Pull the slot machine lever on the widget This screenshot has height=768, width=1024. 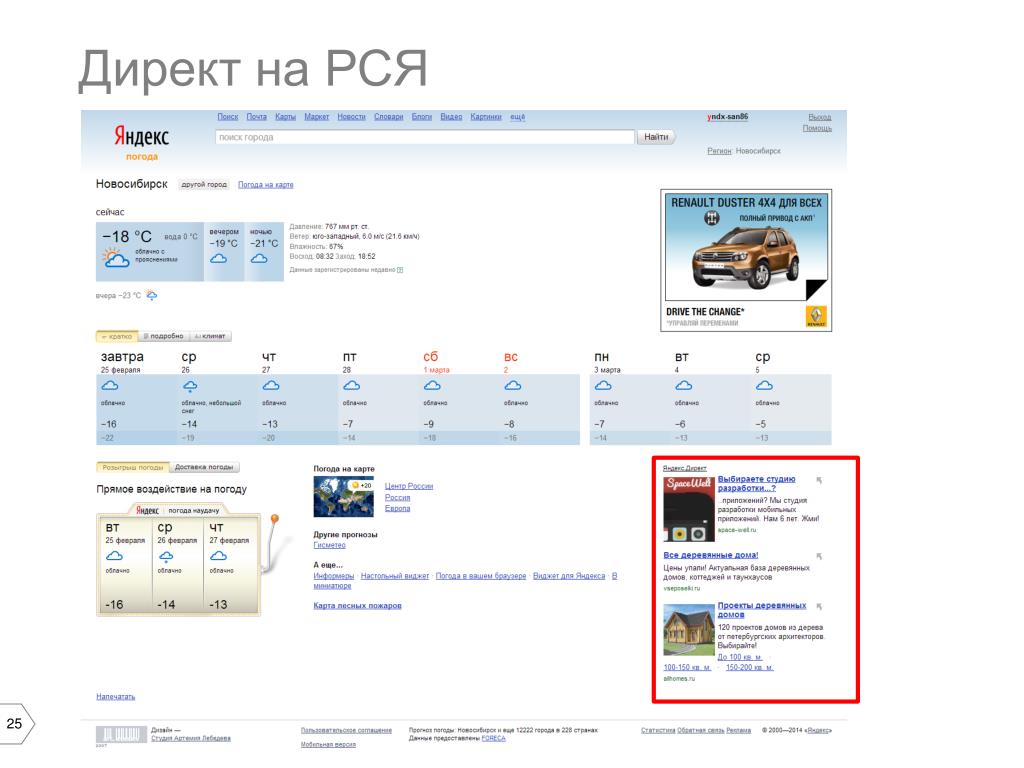[x=275, y=519]
